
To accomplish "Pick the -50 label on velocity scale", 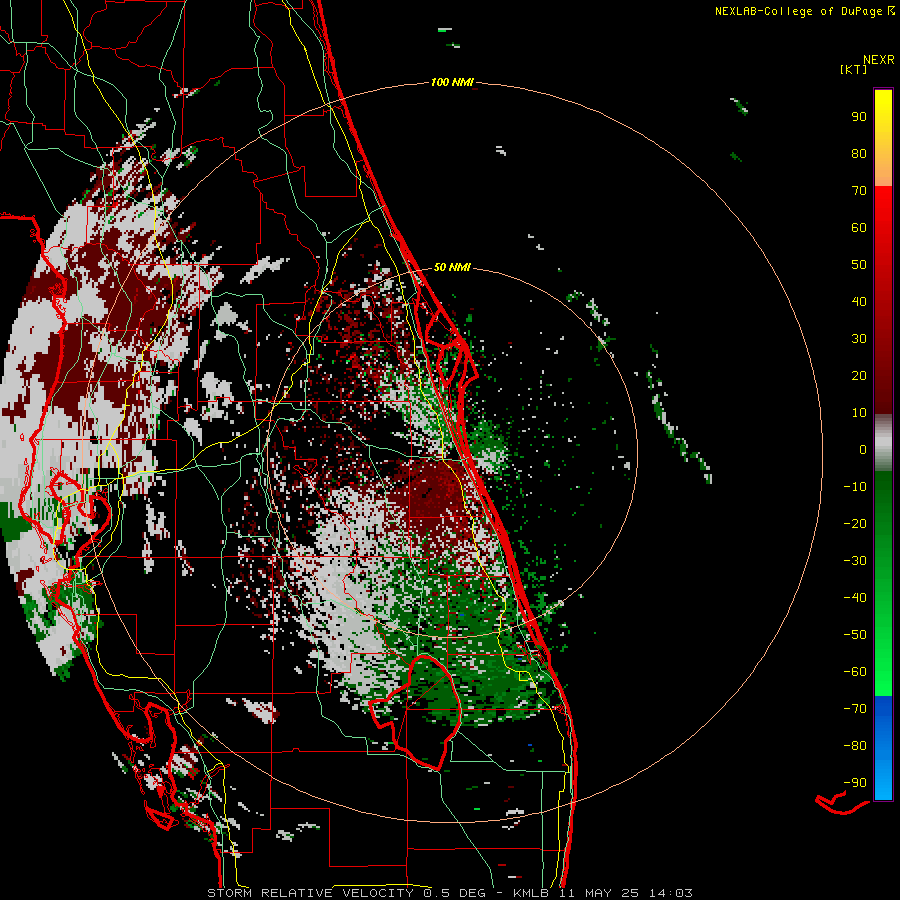I will pyautogui.click(x=855, y=635).
